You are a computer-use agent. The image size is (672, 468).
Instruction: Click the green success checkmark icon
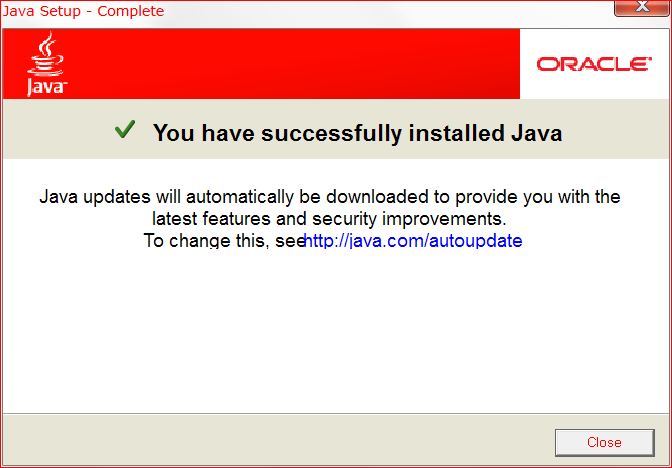point(125,129)
